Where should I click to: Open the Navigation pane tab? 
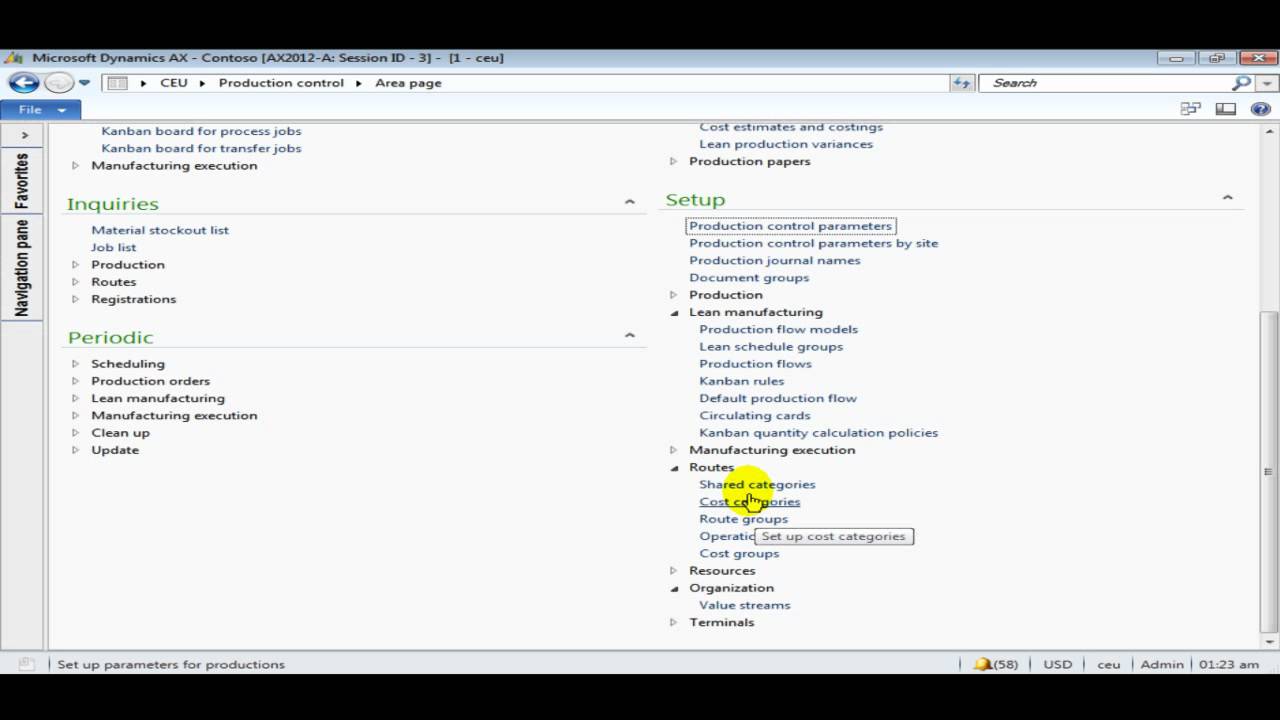pos(22,269)
